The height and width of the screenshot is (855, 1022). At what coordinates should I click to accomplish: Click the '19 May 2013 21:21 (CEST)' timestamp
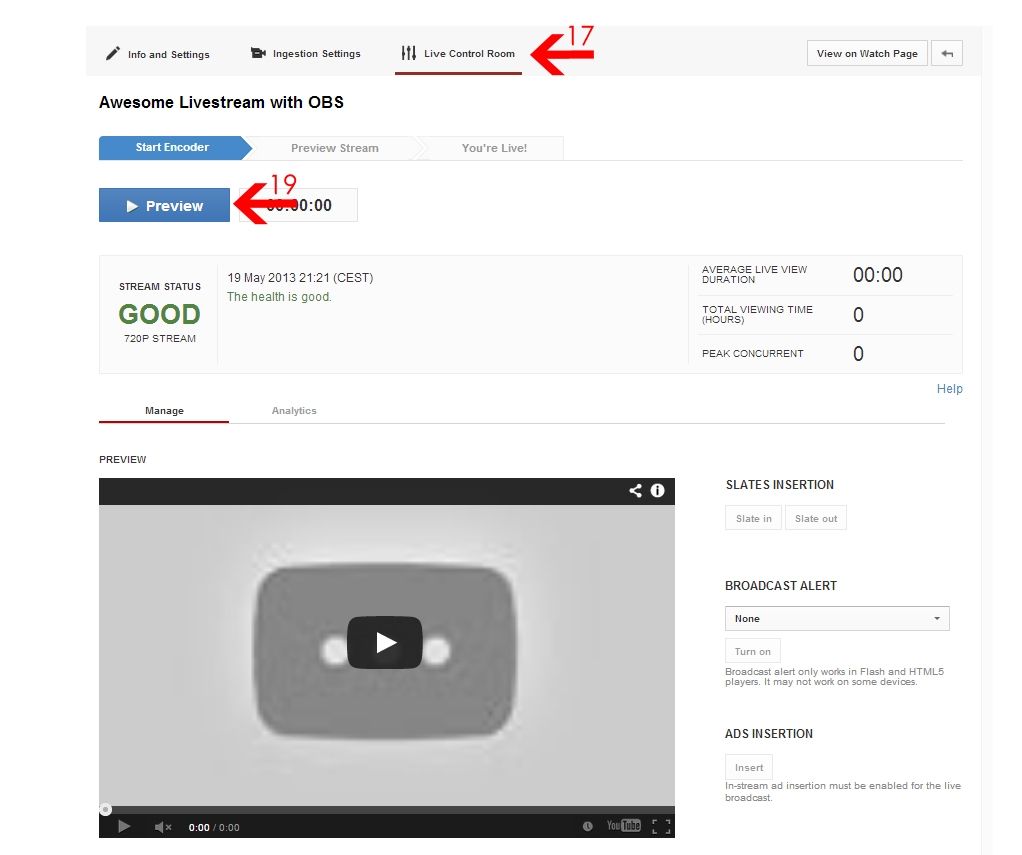(300, 278)
